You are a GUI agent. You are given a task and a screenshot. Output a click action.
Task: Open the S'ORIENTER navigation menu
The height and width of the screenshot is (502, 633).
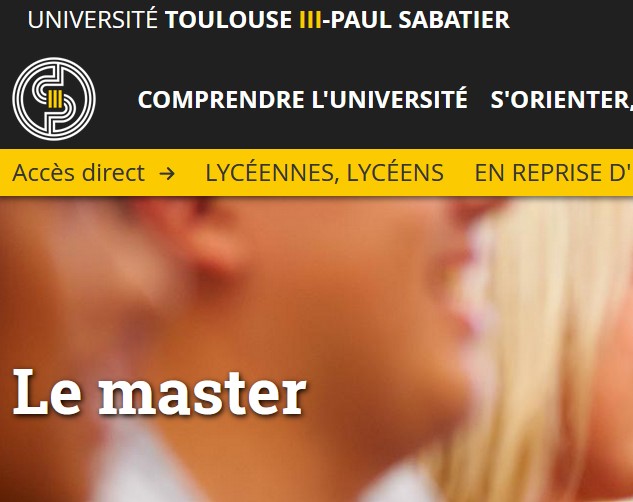[561, 99]
